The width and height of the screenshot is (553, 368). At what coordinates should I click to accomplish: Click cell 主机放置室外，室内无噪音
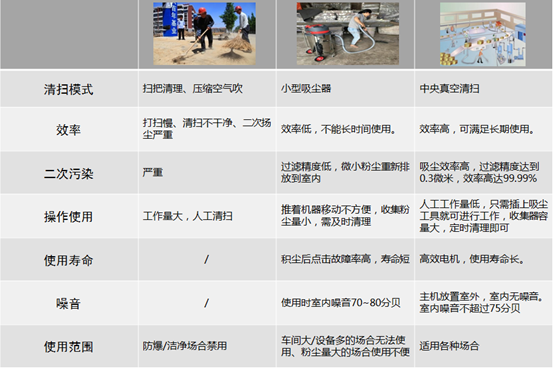tap(484, 303)
